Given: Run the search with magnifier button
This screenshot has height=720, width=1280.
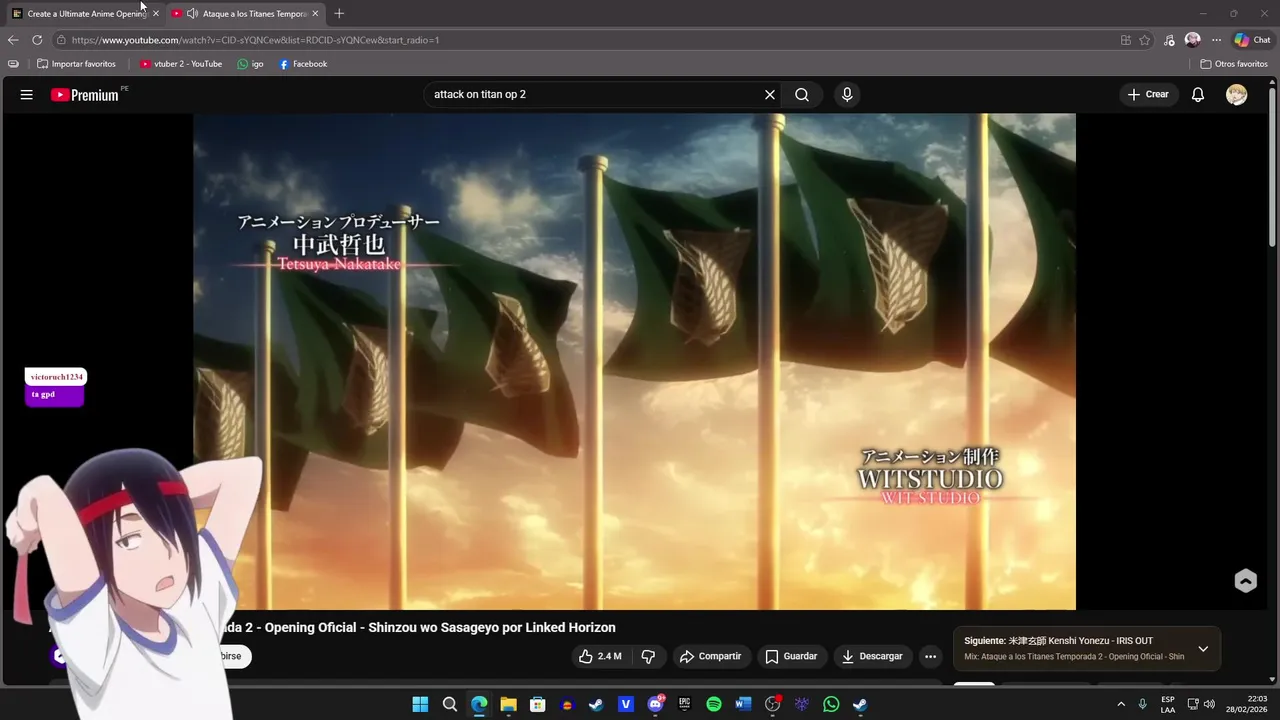Looking at the screenshot, I should pos(802,95).
